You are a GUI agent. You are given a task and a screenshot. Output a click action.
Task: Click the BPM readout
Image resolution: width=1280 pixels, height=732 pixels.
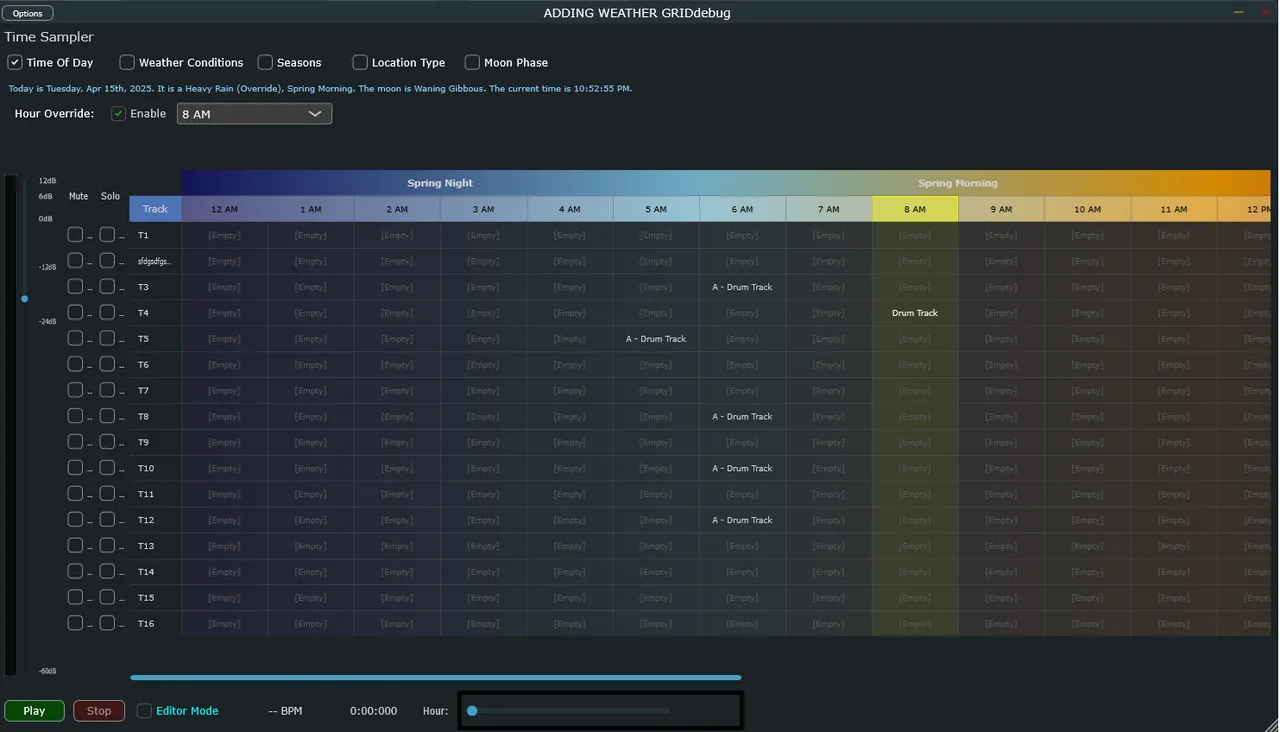pos(285,711)
